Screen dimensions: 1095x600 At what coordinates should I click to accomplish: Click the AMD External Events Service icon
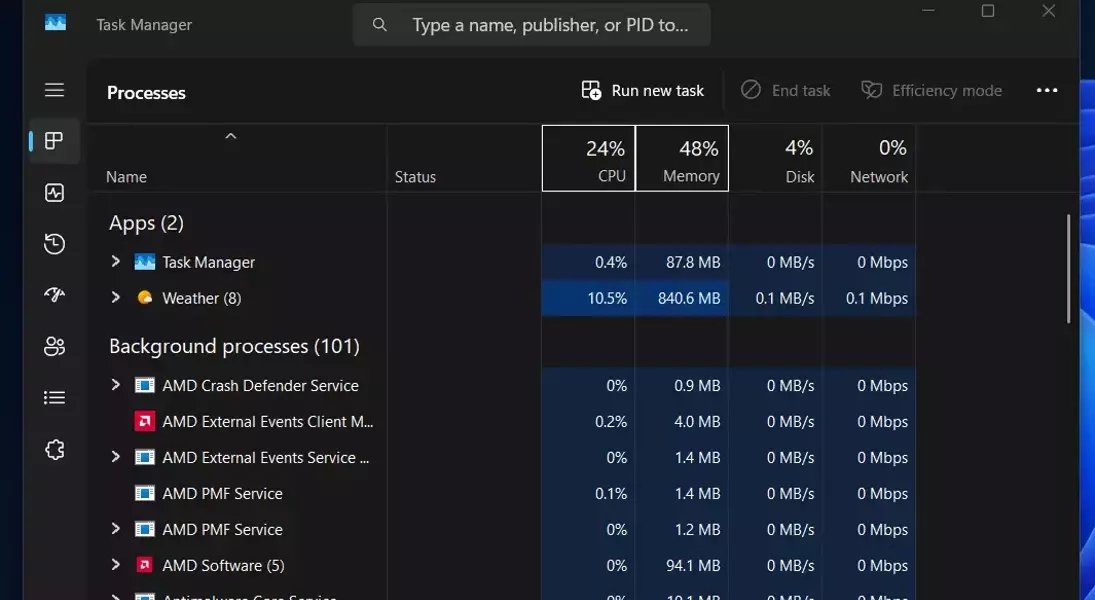pos(145,458)
